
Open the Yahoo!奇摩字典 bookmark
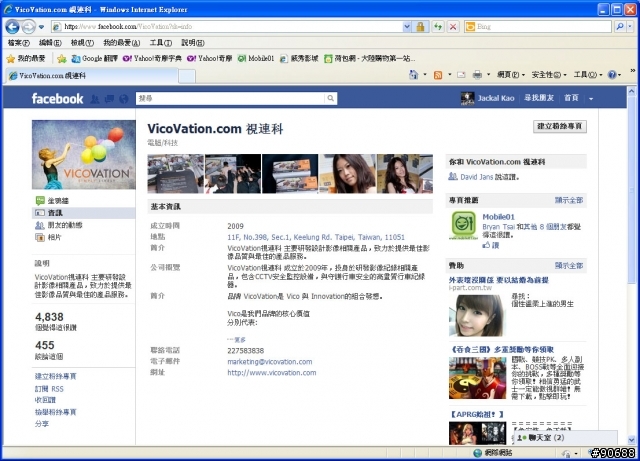(x=152, y=59)
